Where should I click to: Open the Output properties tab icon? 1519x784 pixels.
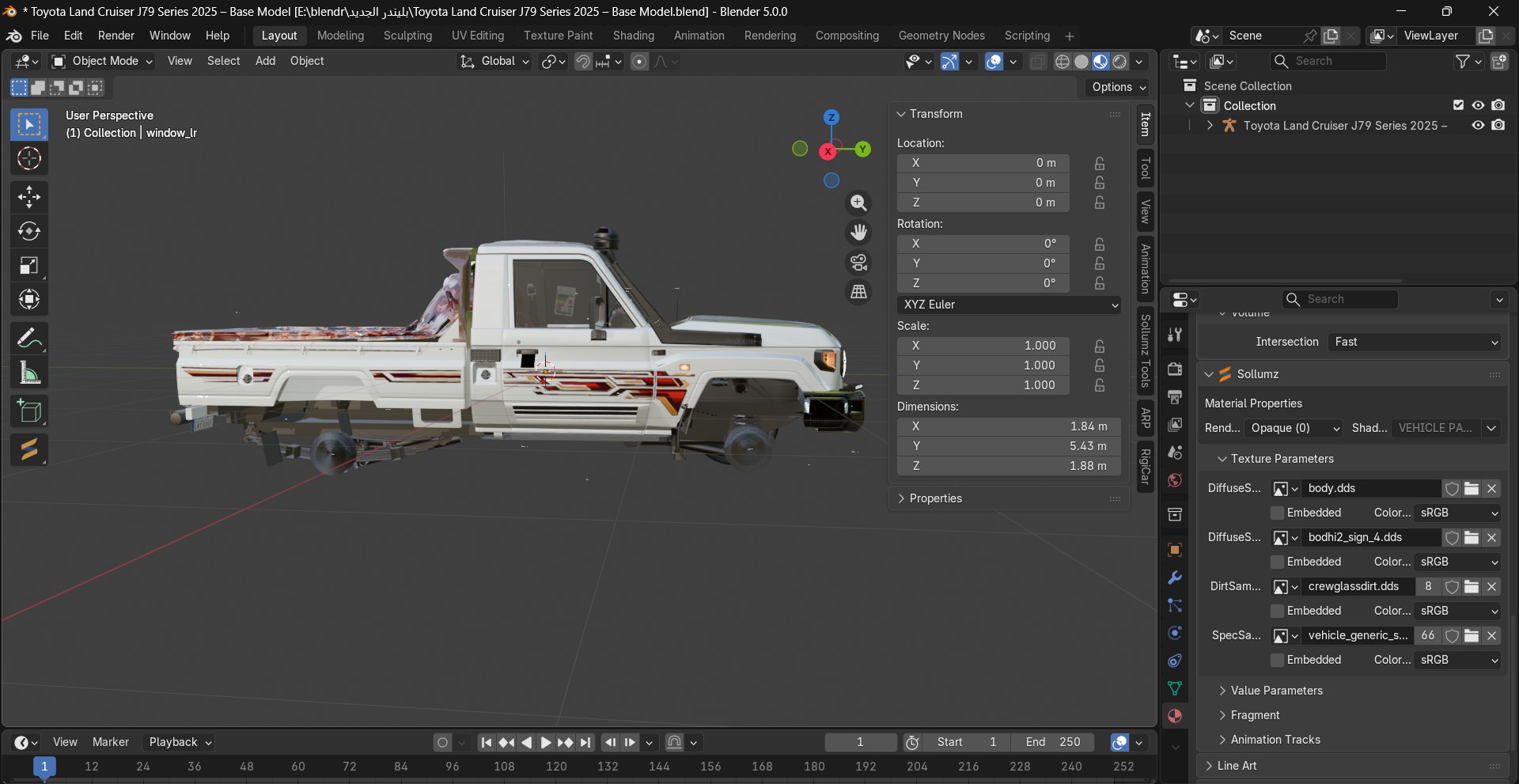pos(1175,396)
